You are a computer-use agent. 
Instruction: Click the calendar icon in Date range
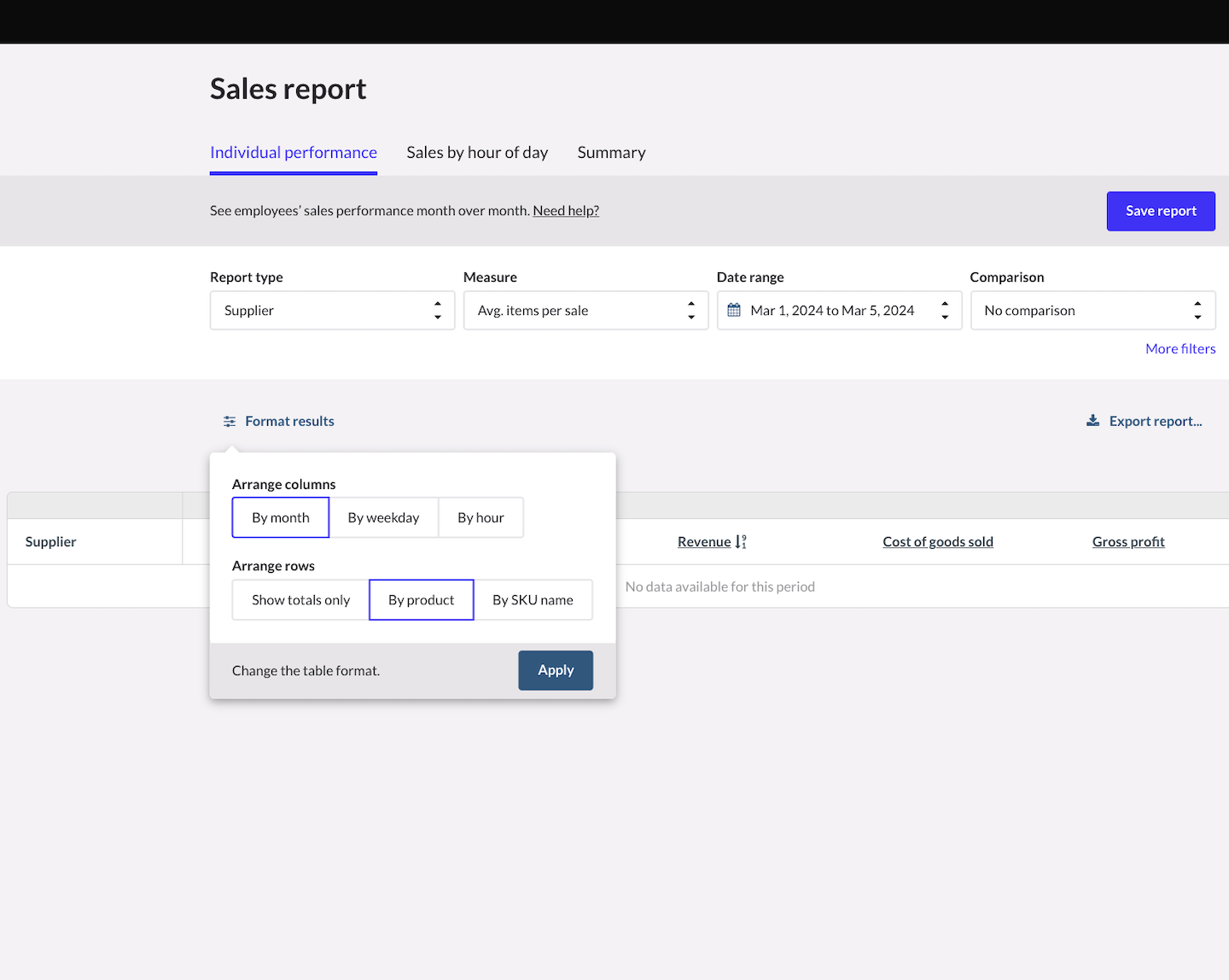tap(734, 311)
